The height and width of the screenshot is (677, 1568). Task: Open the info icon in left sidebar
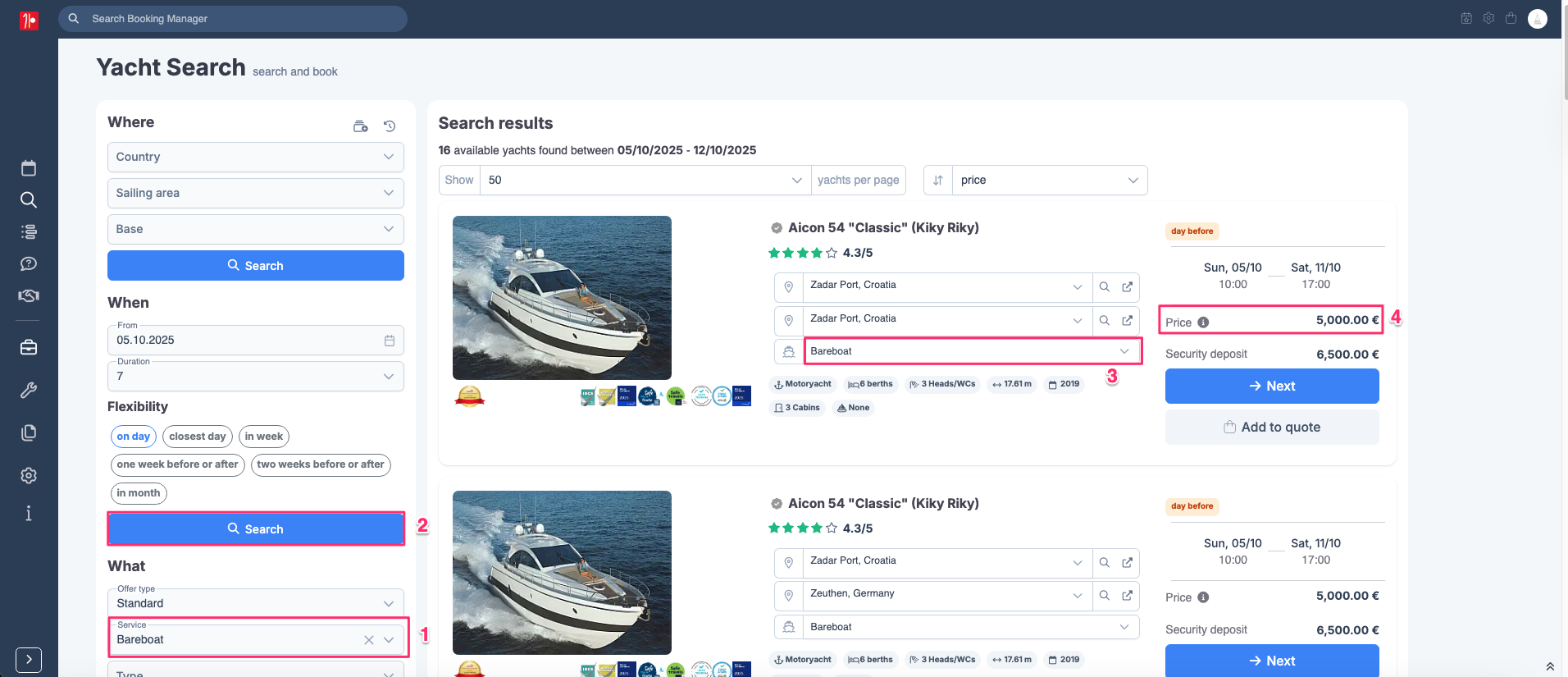(x=29, y=513)
